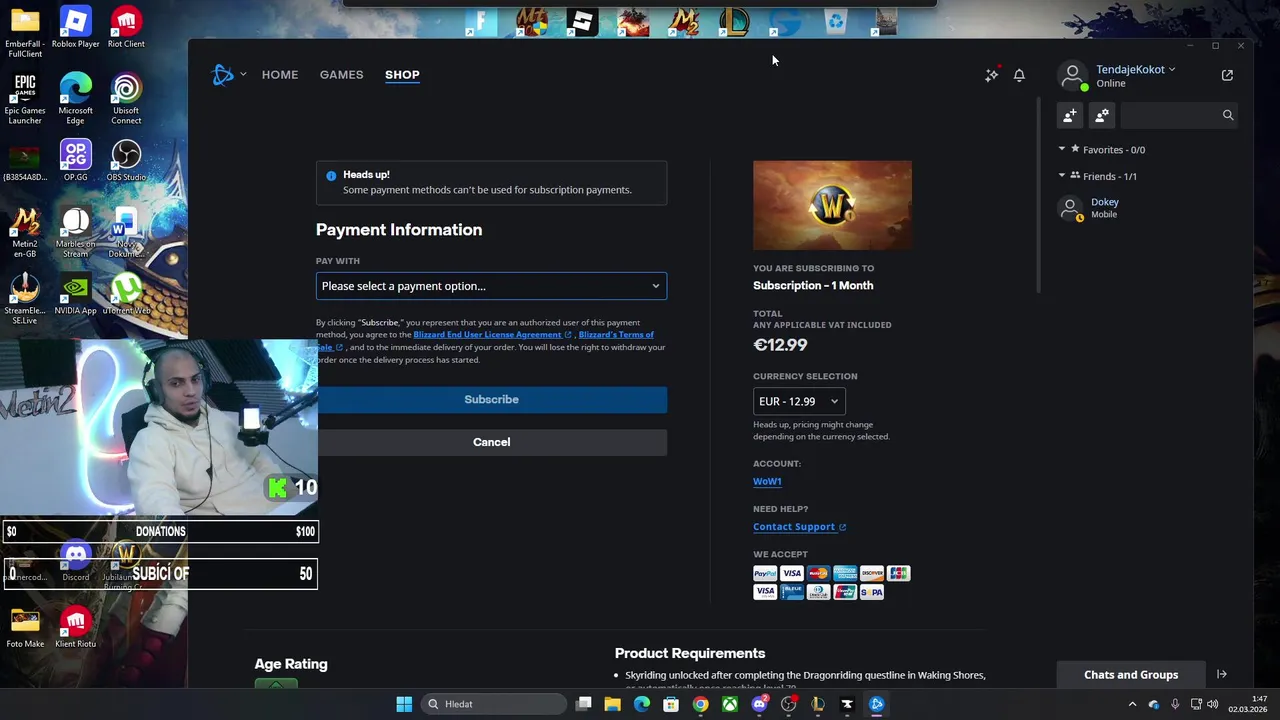The image size is (1280, 720).
Task: Open Xbox app from taskbar
Action: click(731, 704)
